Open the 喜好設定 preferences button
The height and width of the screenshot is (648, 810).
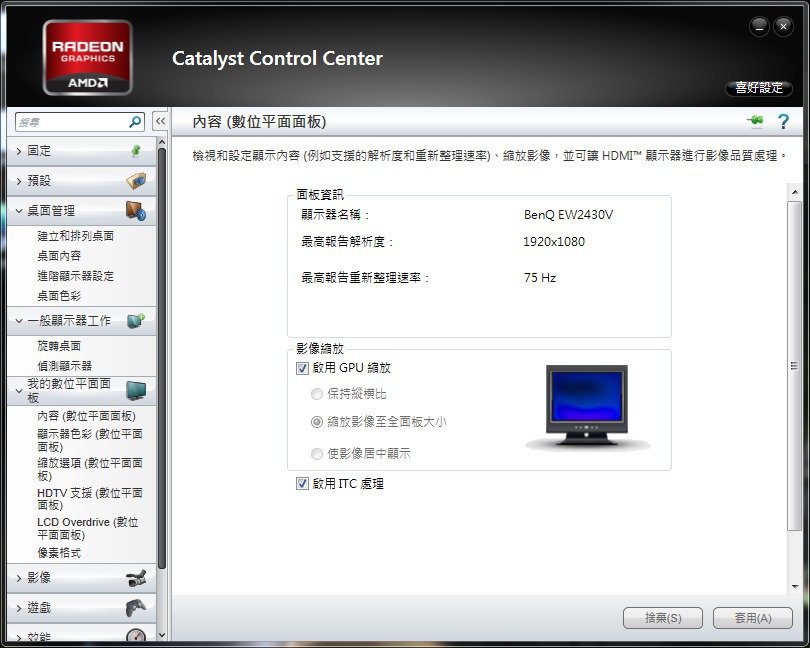[x=759, y=88]
